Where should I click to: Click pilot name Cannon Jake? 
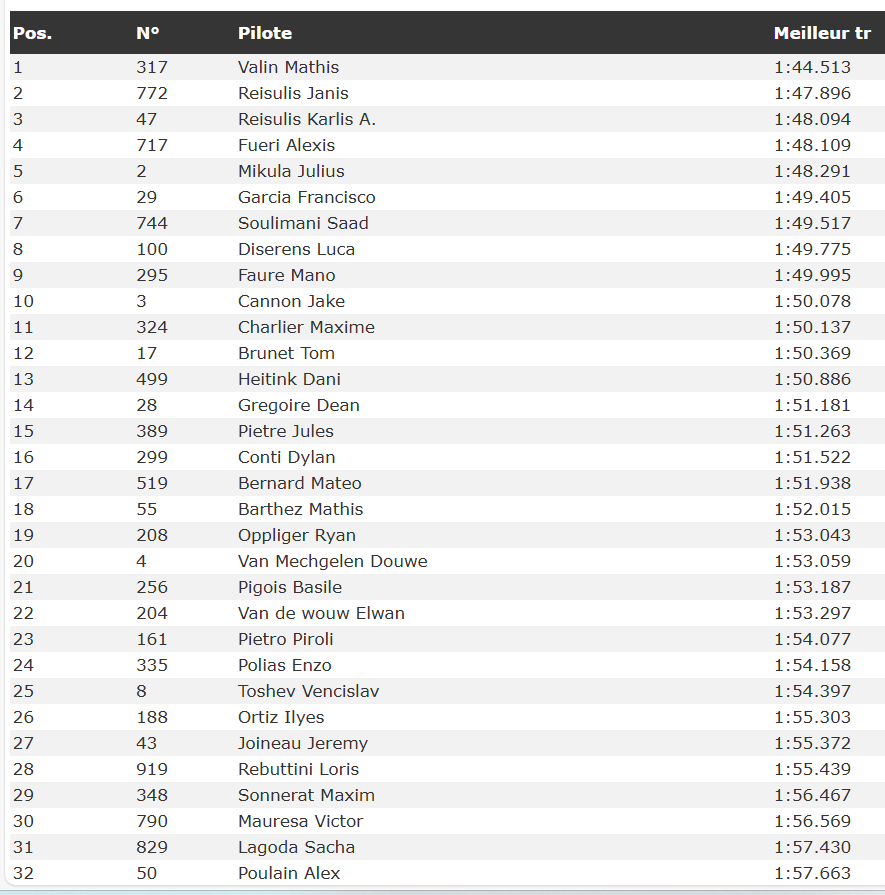coord(291,301)
